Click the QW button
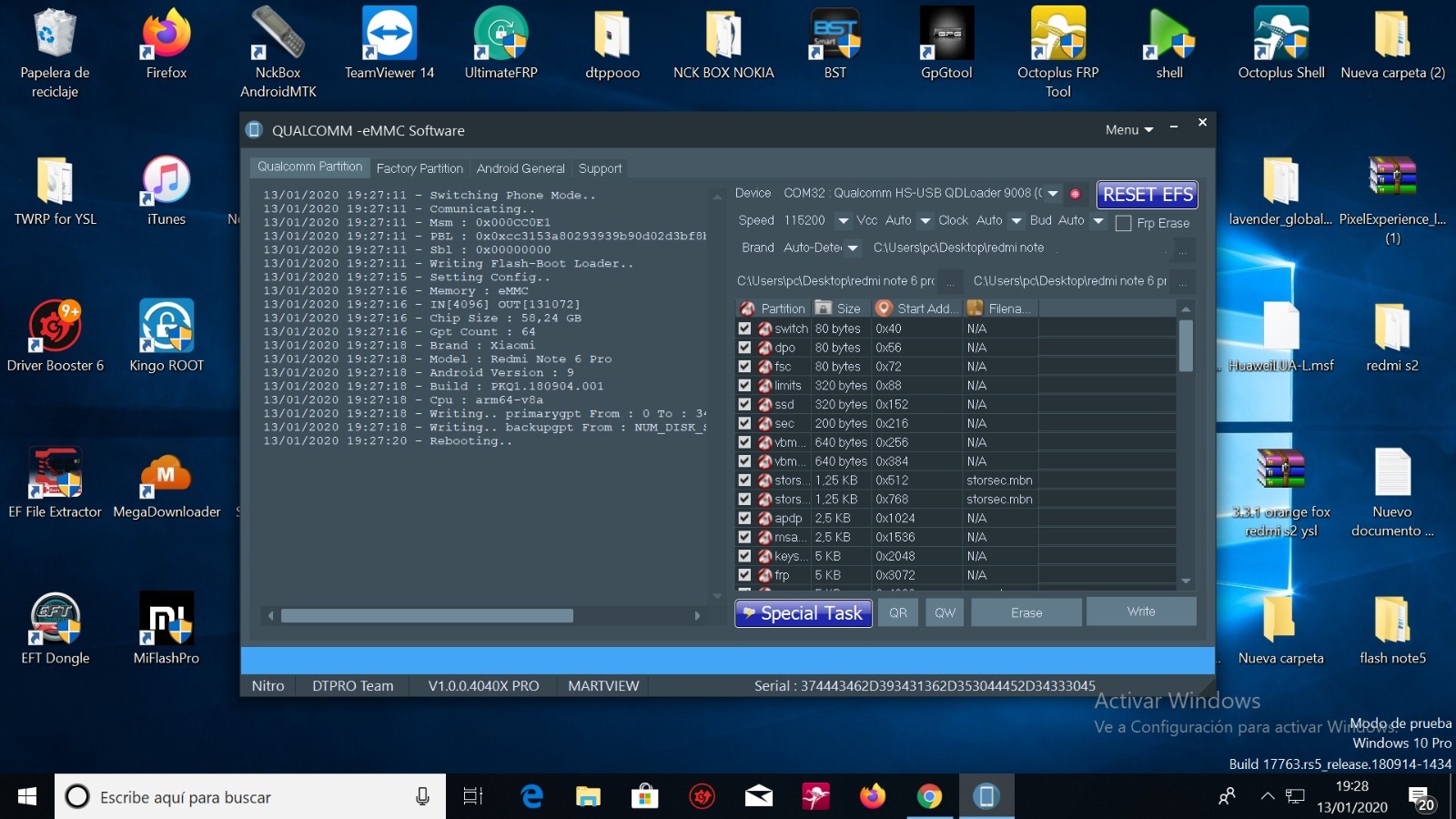 [x=945, y=612]
